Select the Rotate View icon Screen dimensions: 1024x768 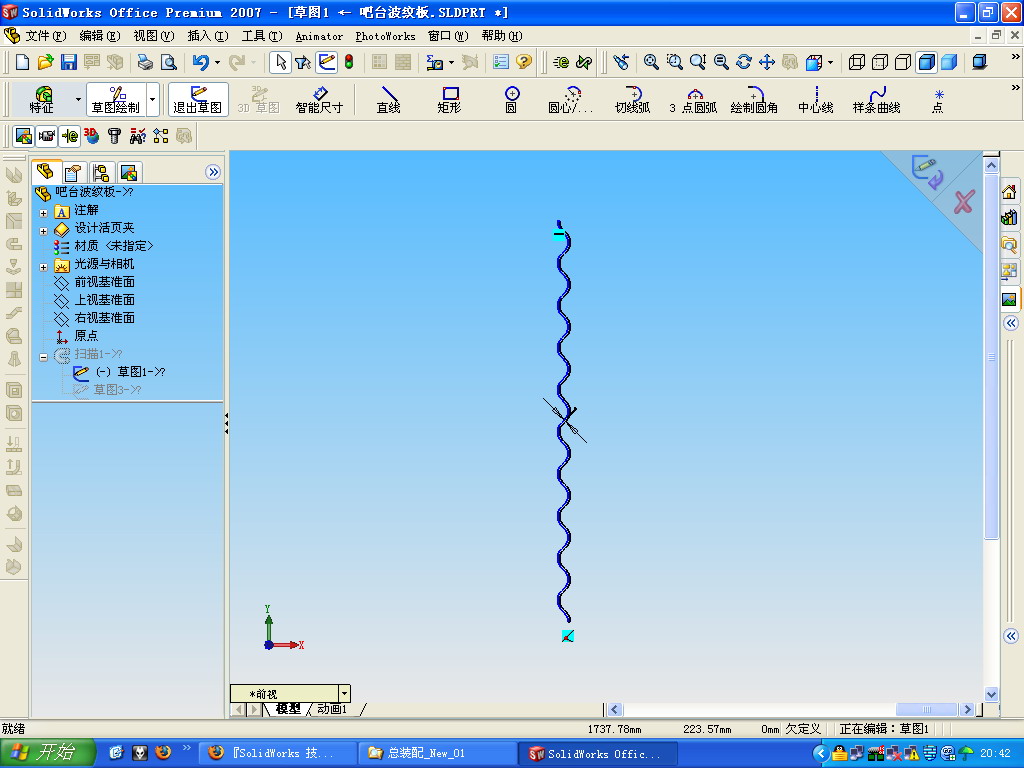point(744,62)
